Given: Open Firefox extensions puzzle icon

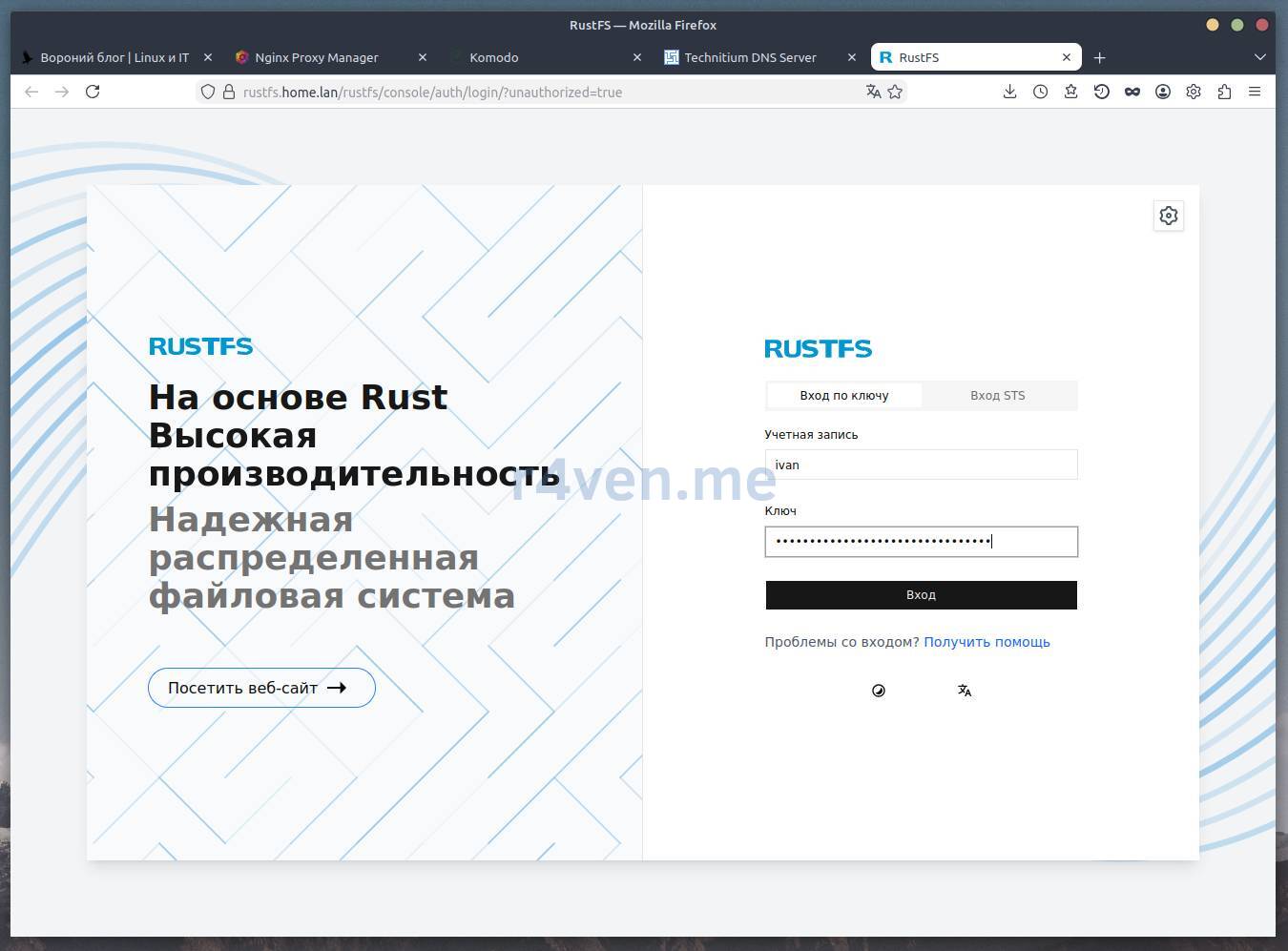Looking at the screenshot, I should click(x=1224, y=92).
